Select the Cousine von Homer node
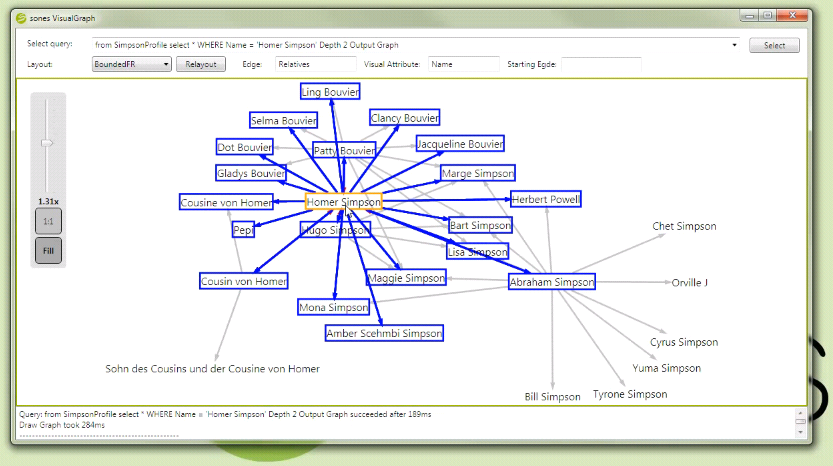Viewport: 833px width, 466px height. [226, 202]
